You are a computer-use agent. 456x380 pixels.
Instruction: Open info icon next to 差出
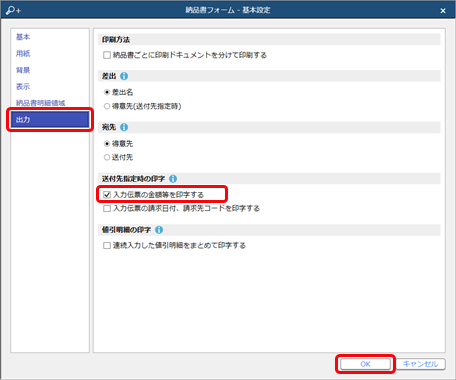click(124, 76)
